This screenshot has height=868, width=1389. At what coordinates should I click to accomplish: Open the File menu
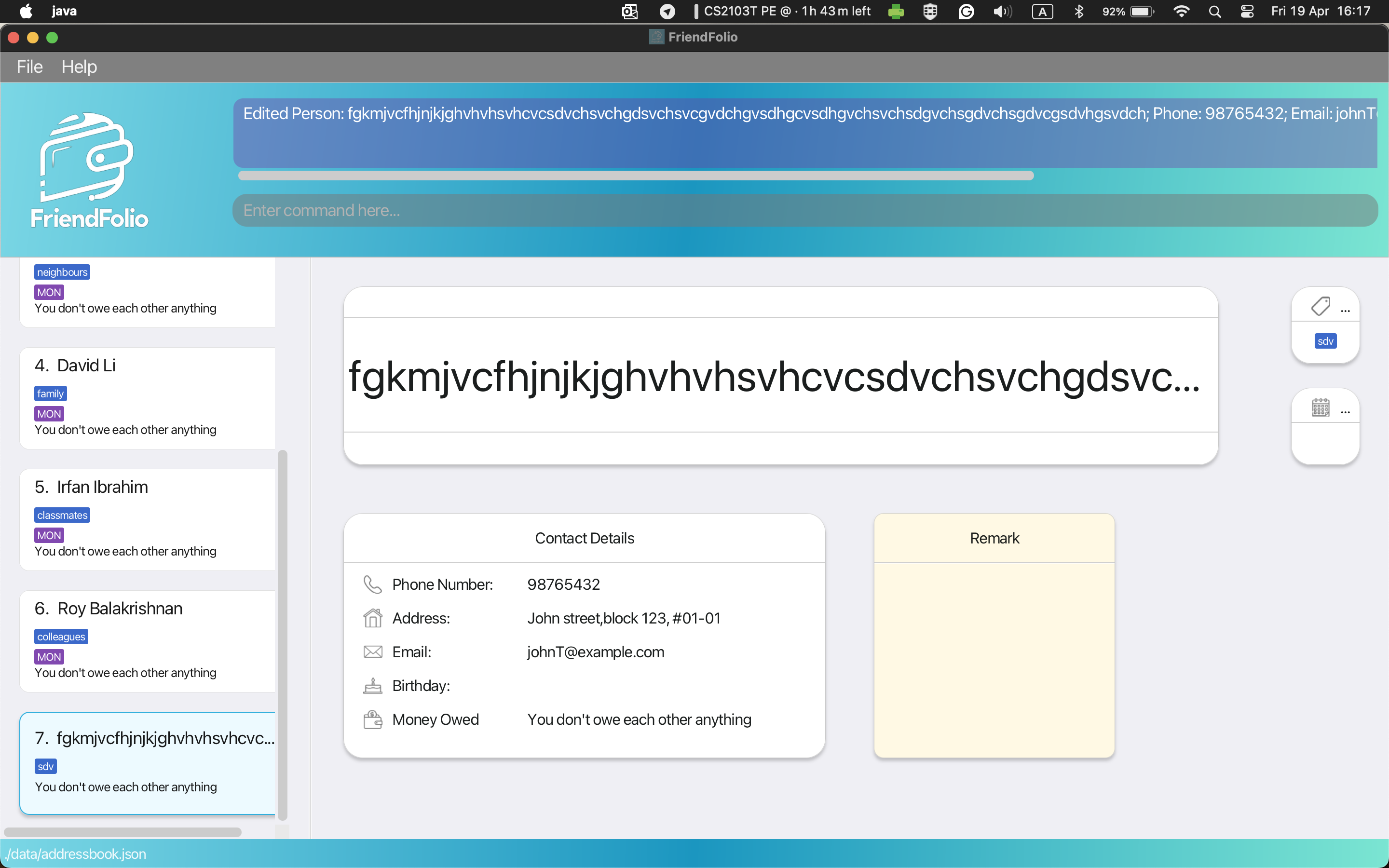coord(29,67)
